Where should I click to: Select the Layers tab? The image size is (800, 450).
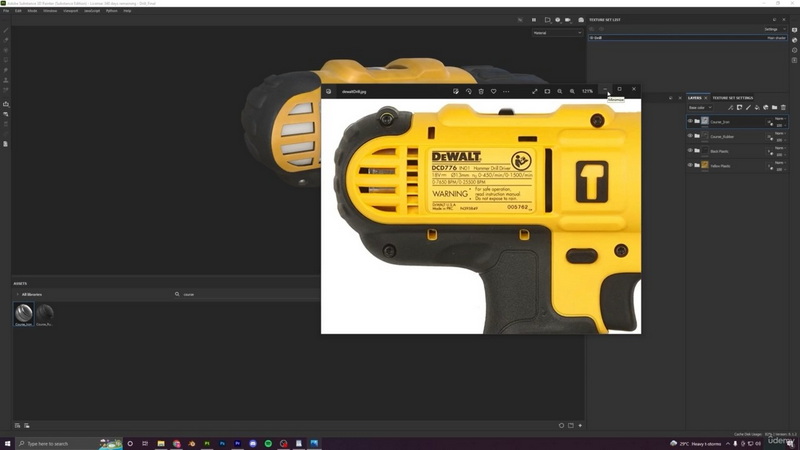click(694, 98)
